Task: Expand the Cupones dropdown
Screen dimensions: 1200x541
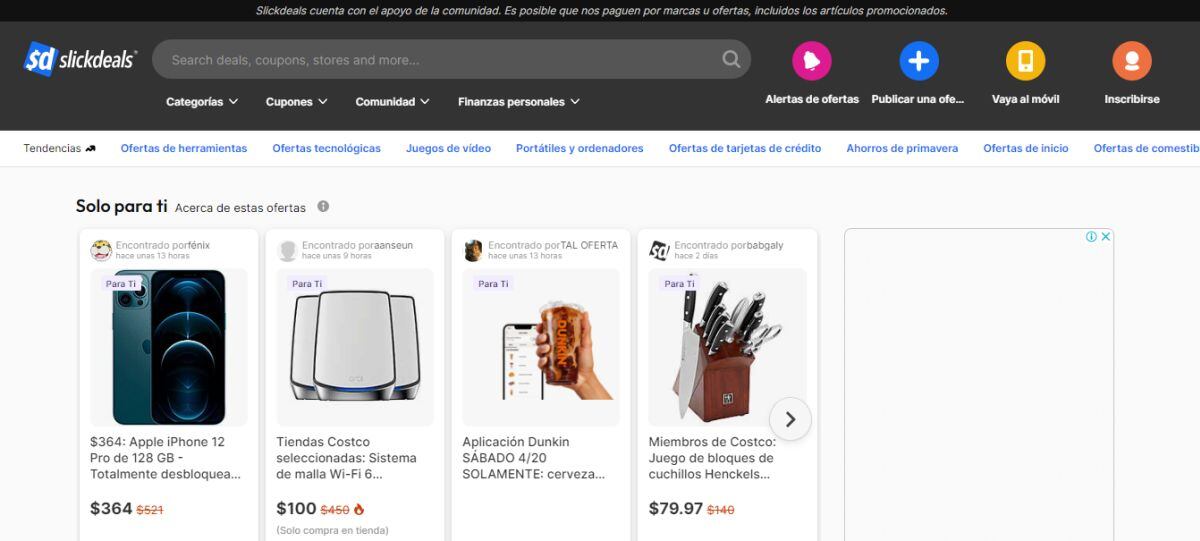Action: pyautogui.click(x=296, y=101)
